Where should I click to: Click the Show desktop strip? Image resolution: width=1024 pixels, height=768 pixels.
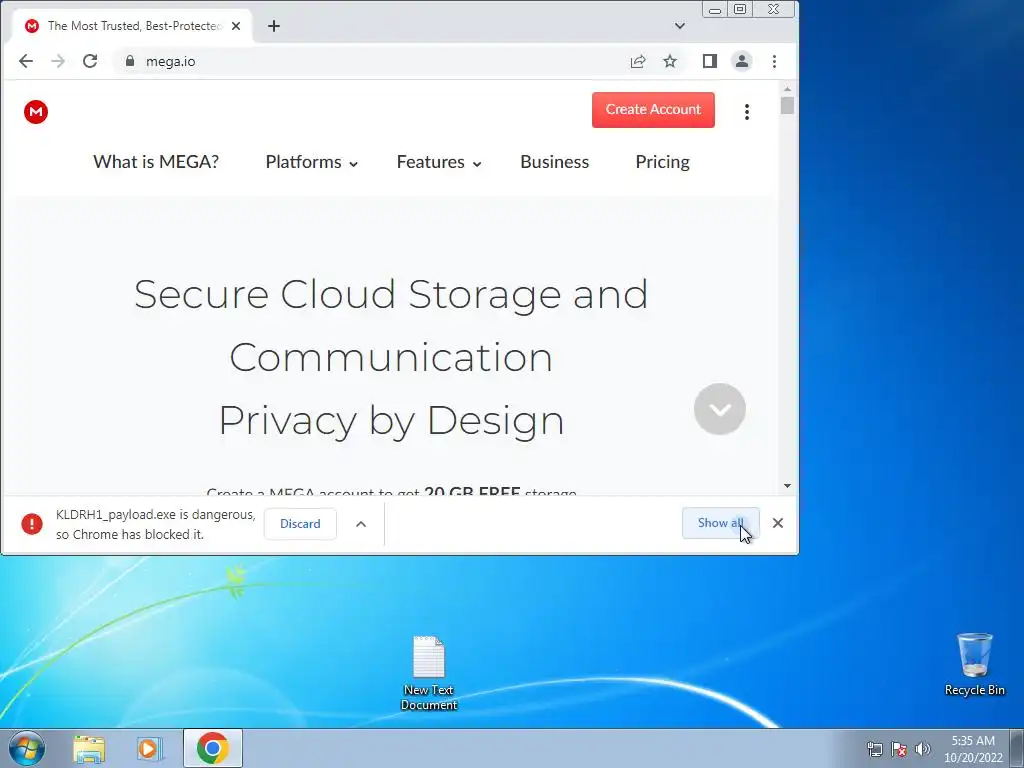pyautogui.click(x=1017, y=748)
